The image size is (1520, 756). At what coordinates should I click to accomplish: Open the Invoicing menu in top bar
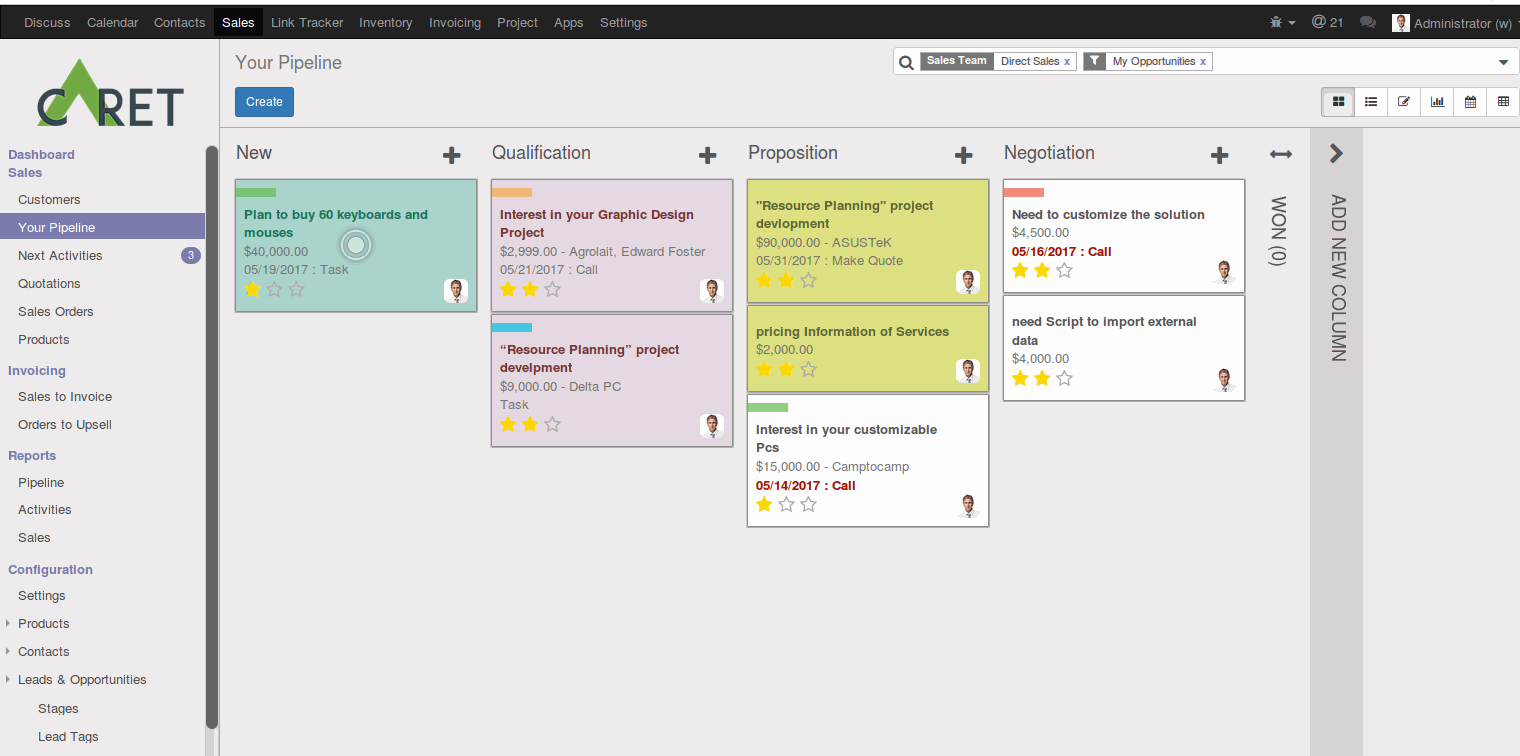pyautogui.click(x=455, y=22)
